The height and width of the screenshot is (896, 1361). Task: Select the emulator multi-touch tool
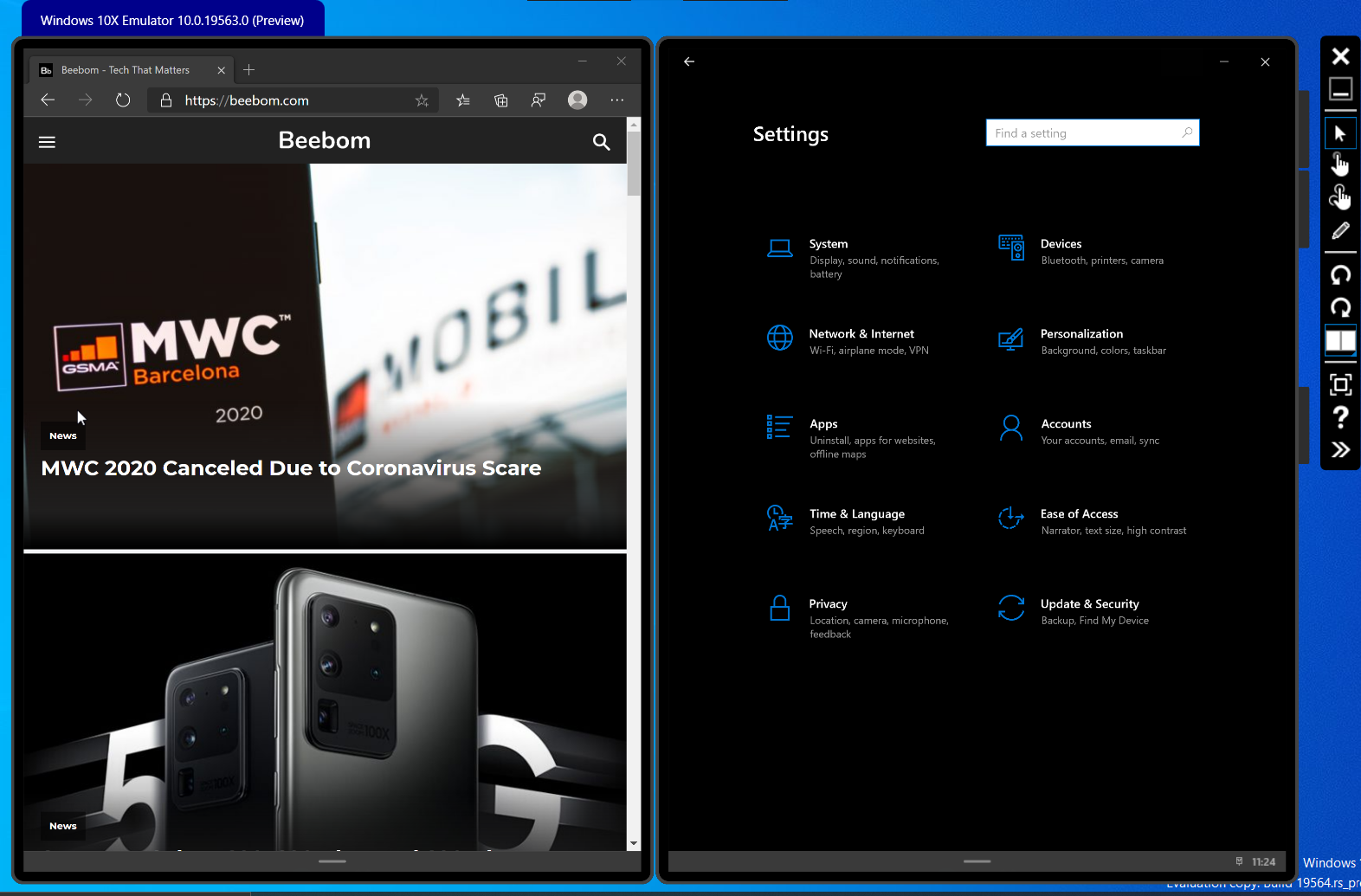click(1340, 197)
